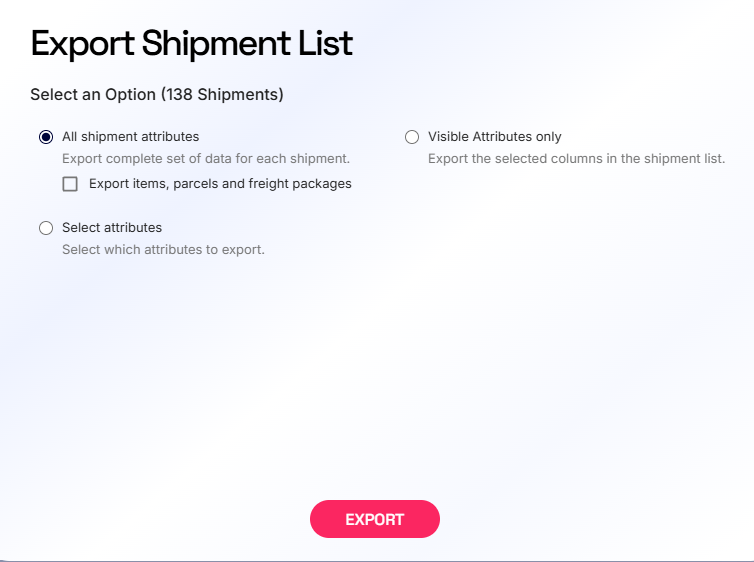Screen dimensions: 754x562
Task: Click the word 'Export' in the heading
Action: coord(81,43)
